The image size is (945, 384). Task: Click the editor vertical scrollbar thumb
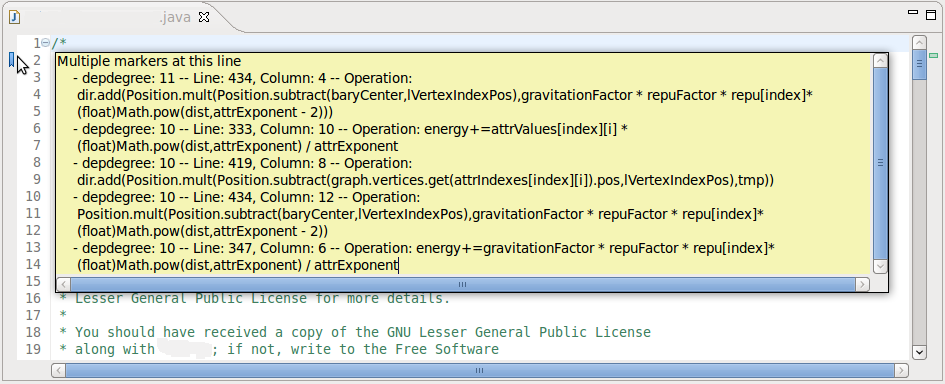click(x=919, y=65)
